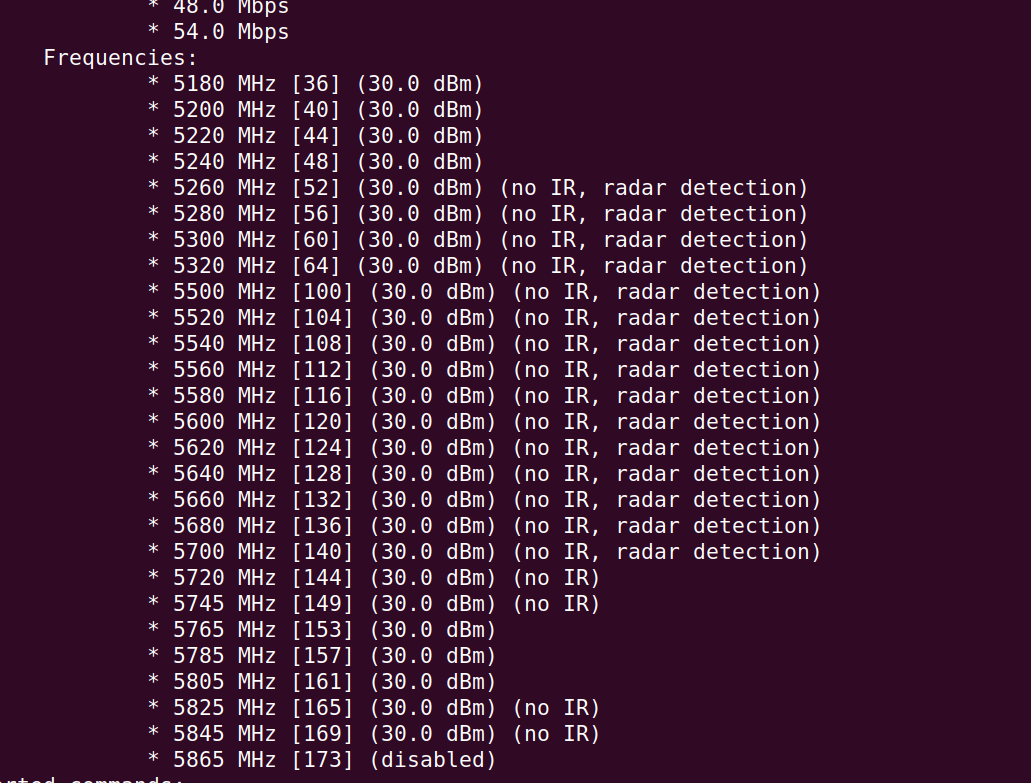Click the 5845 MHz [169] line
Screen dimensions: 1031x783
pyautogui.click(x=374, y=734)
